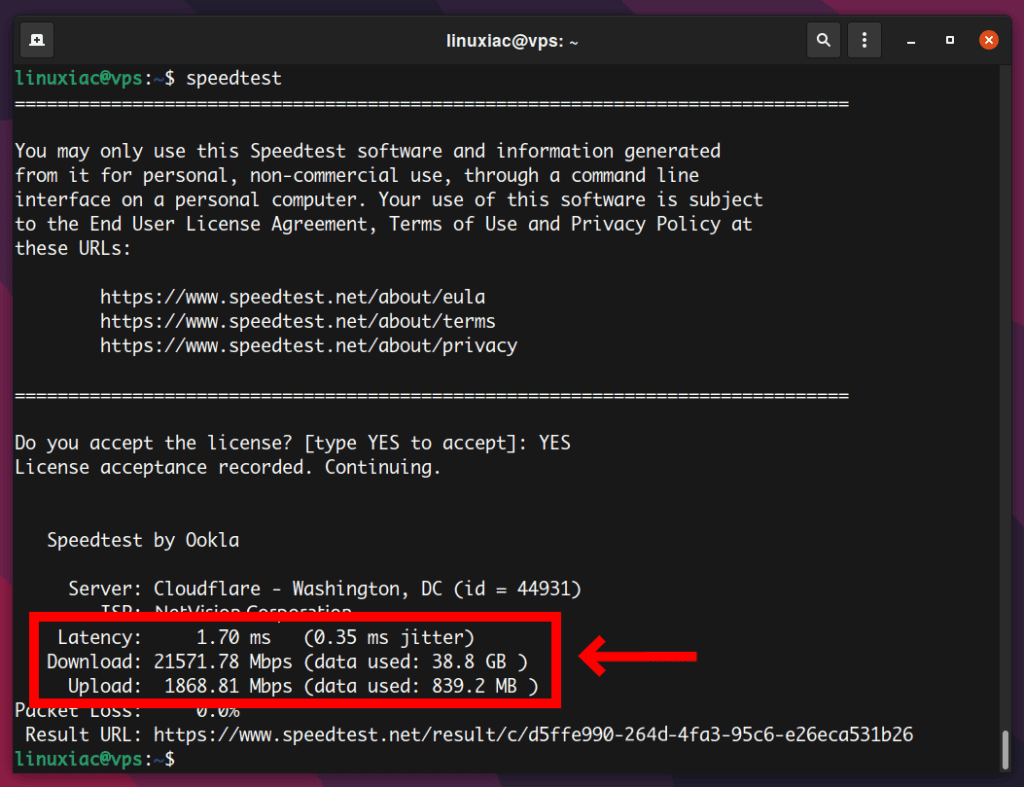1024x787 pixels.
Task: Minimize the terminal window
Action: click(x=910, y=41)
